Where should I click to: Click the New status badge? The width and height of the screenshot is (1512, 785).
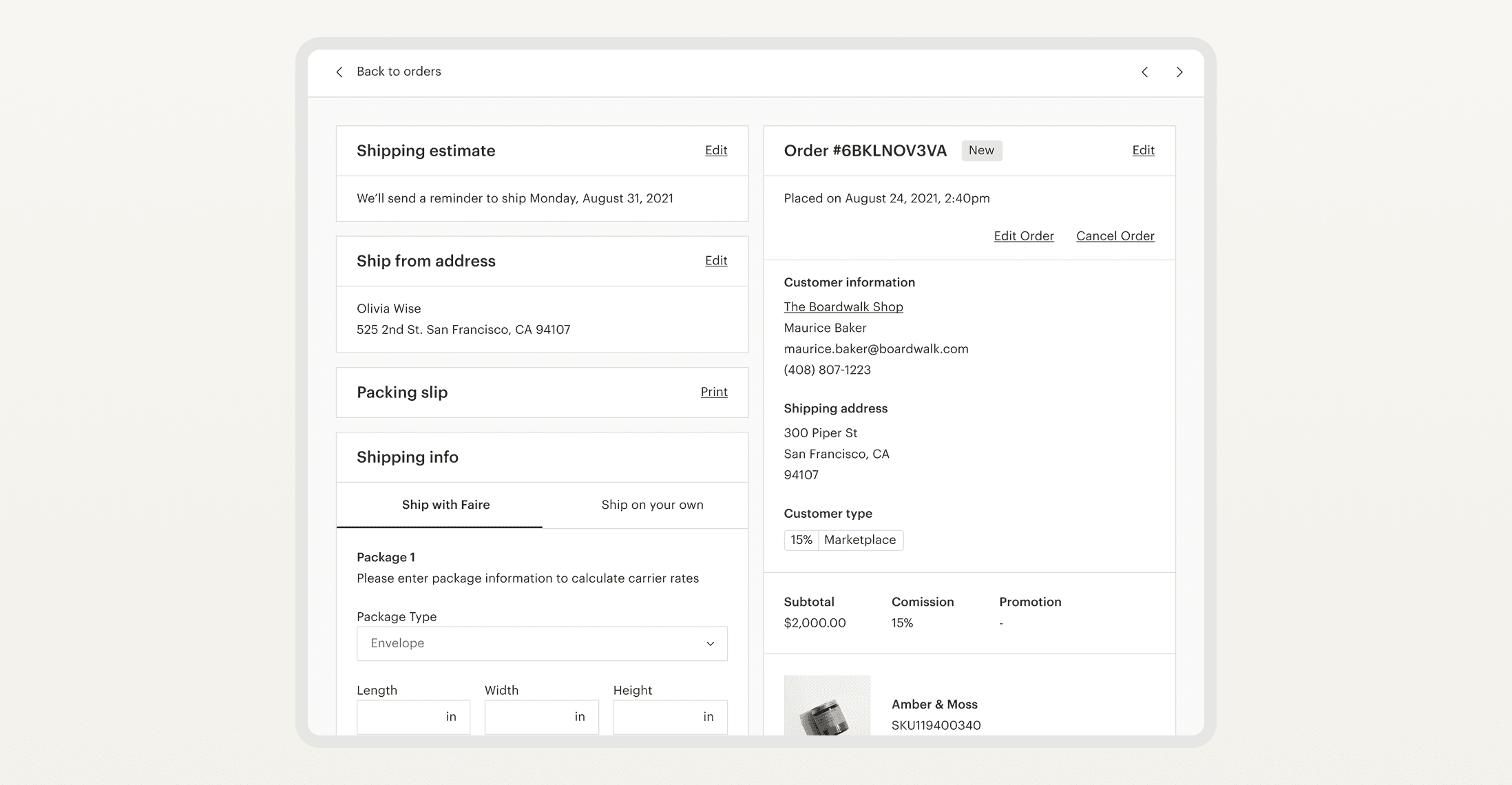click(x=981, y=150)
